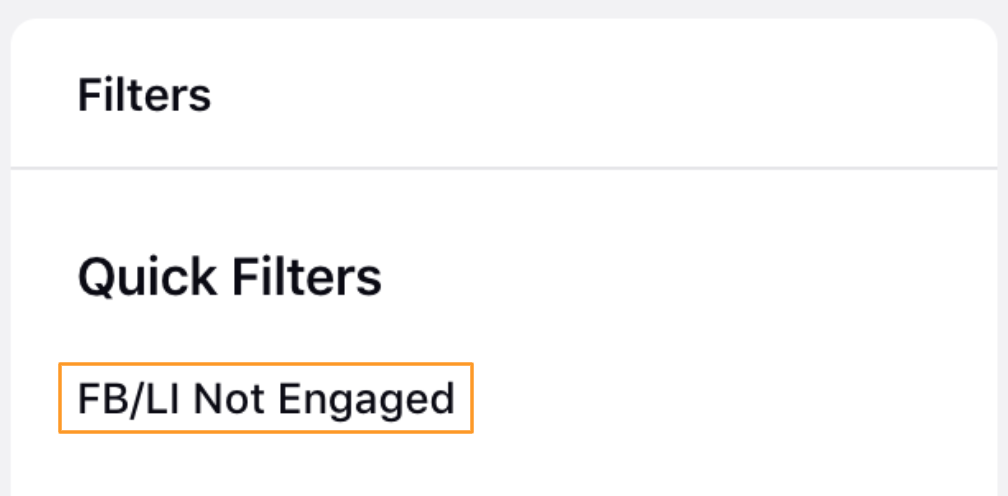The height and width of the screenshot is (496, 1008).
Task: Click the word Filters in the header
Action: click(x=144, y=96)
